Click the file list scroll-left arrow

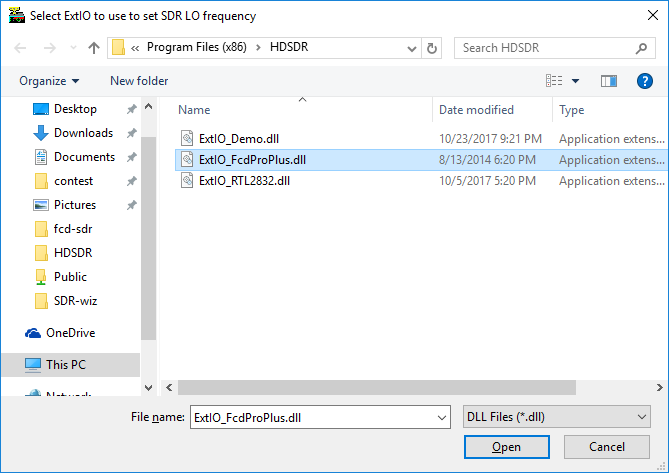(x=169, y=387)
